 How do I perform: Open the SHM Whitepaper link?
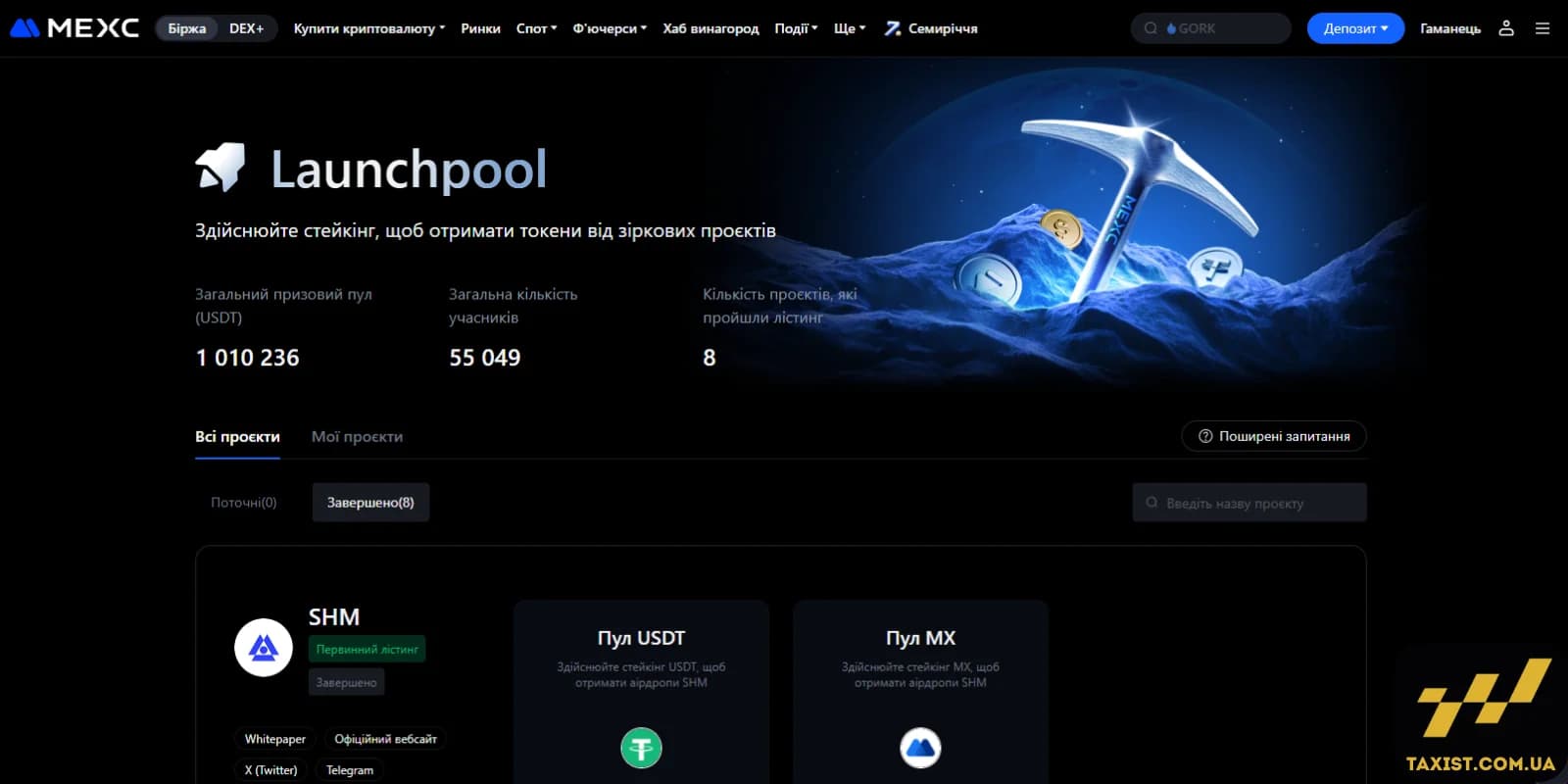pos(274,739)
